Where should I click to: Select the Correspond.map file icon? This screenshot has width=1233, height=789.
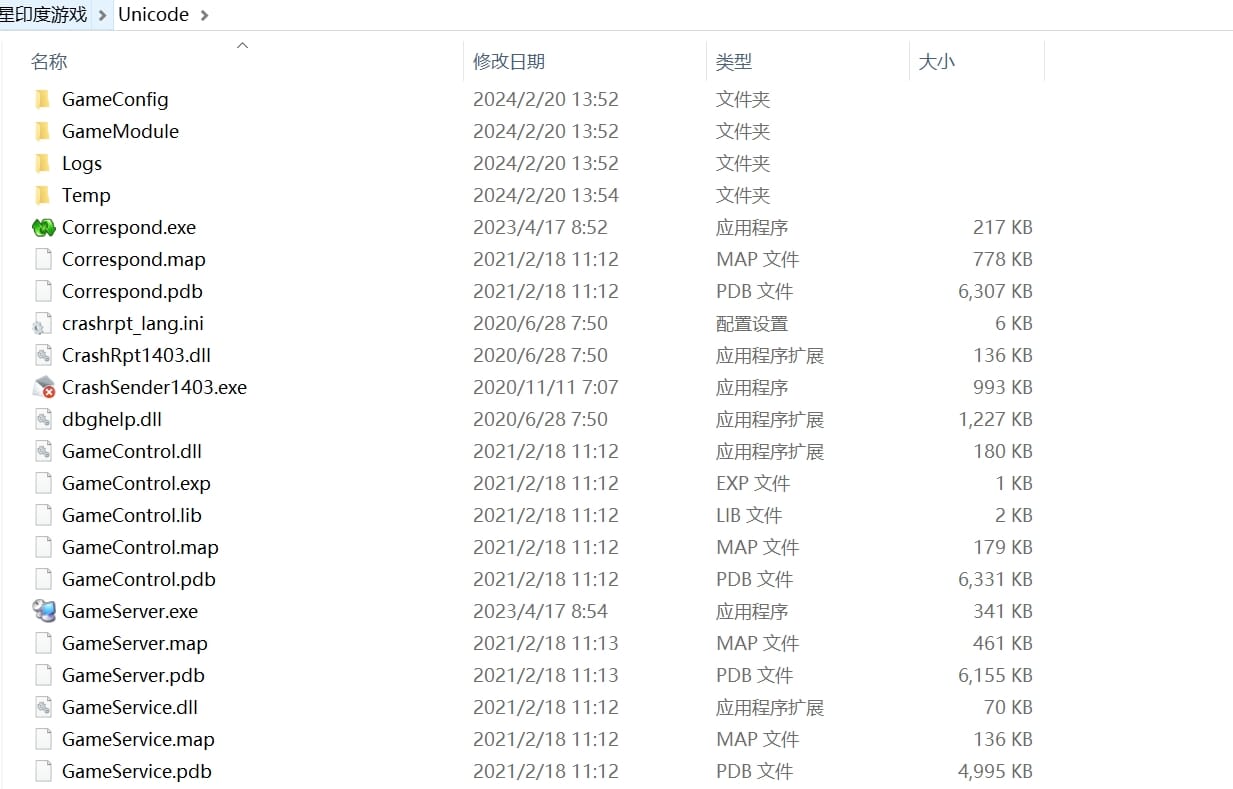coord(43,259)
